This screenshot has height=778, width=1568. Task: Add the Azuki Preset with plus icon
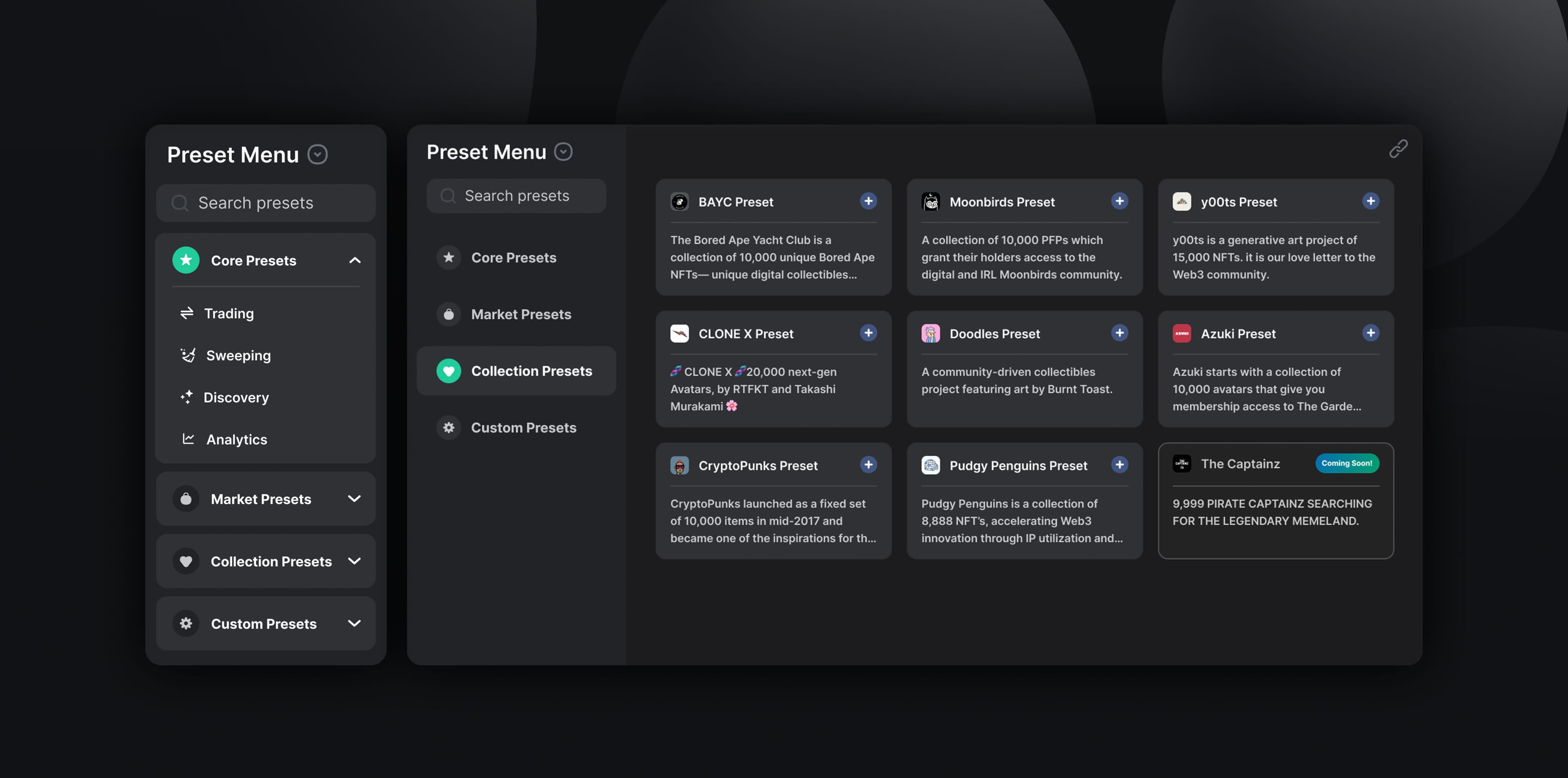coord(1371,333)
